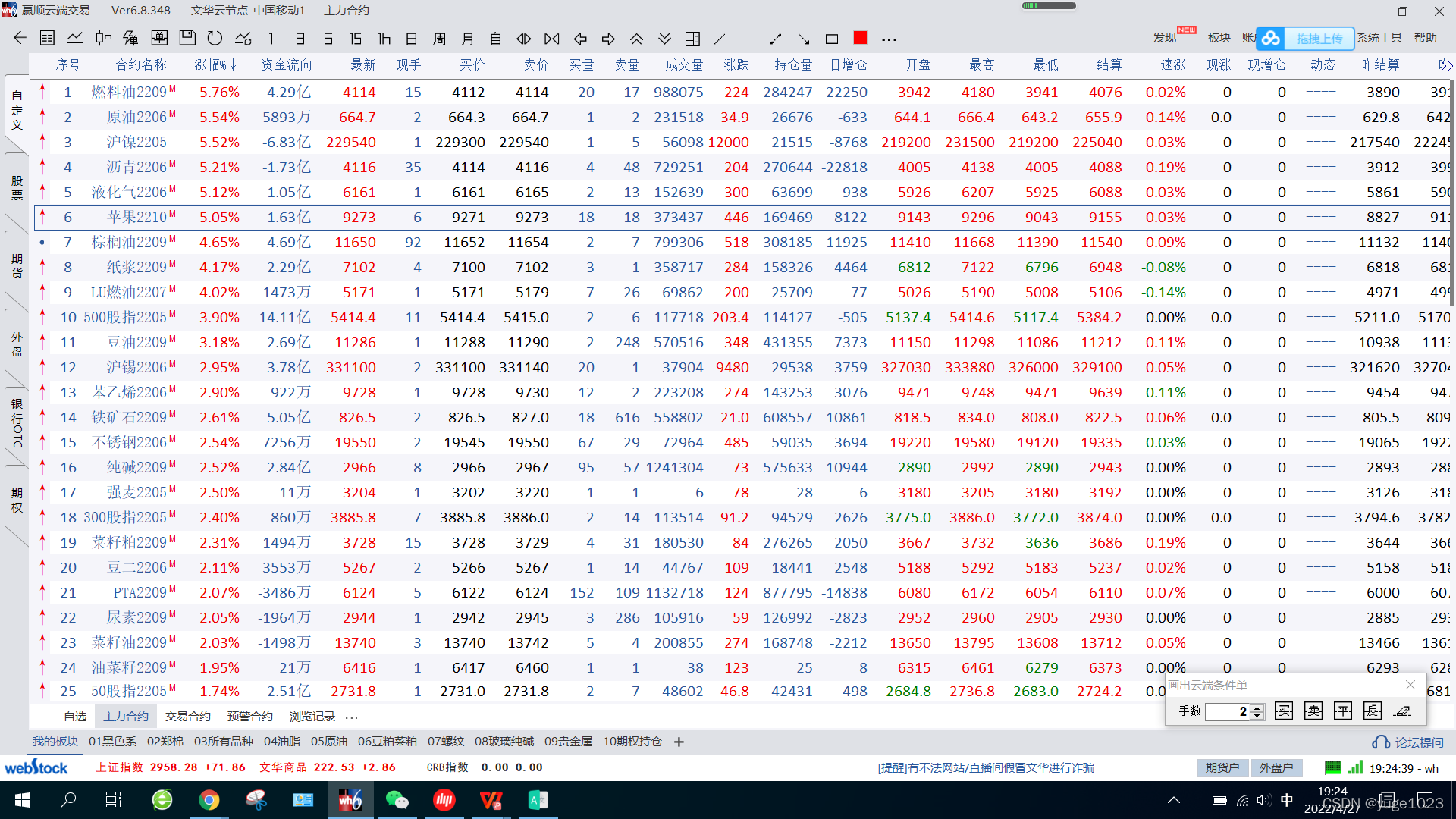Select the 沪镍2205 contract name
The width and height of the screenshot is (1456, 819).
[x=136, y=143]
